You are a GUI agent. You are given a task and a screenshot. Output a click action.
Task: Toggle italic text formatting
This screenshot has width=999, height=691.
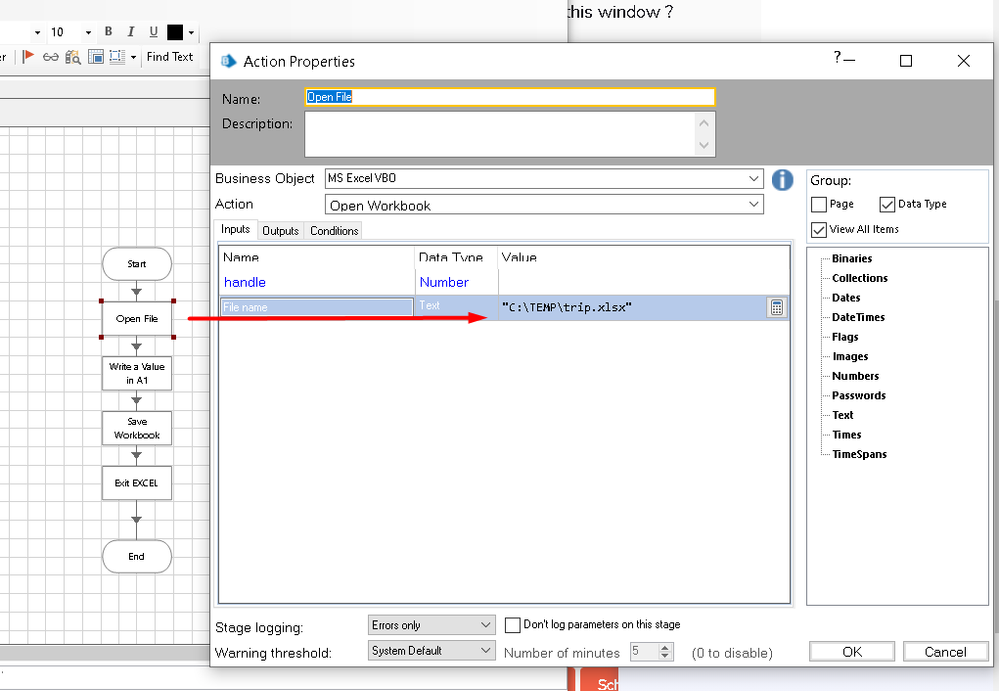pos(131,32)
